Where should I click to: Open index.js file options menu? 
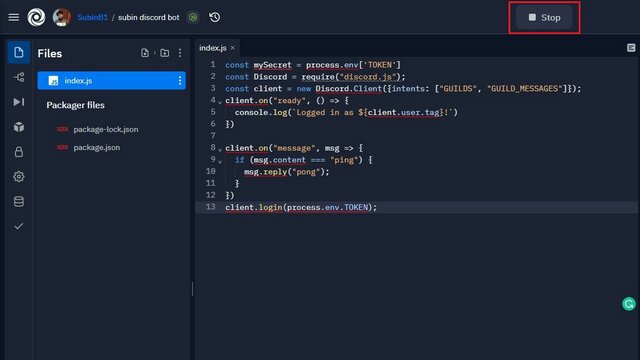tap(180, 80)
